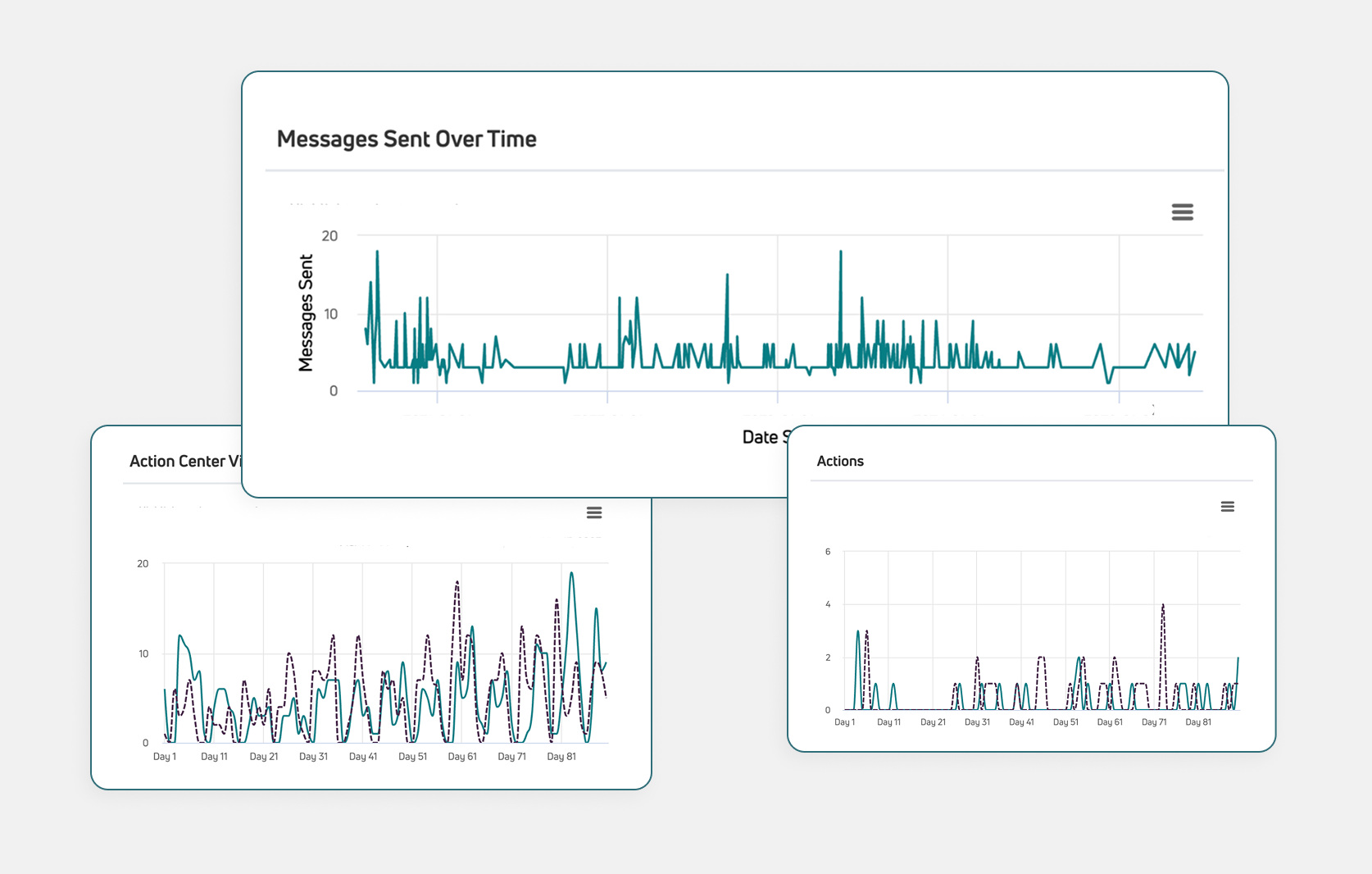The height and width of the screenshot is (874, 1372).
Task: Select the menu icon in the bottom-left chart card
Action: (x=594, y=512)
